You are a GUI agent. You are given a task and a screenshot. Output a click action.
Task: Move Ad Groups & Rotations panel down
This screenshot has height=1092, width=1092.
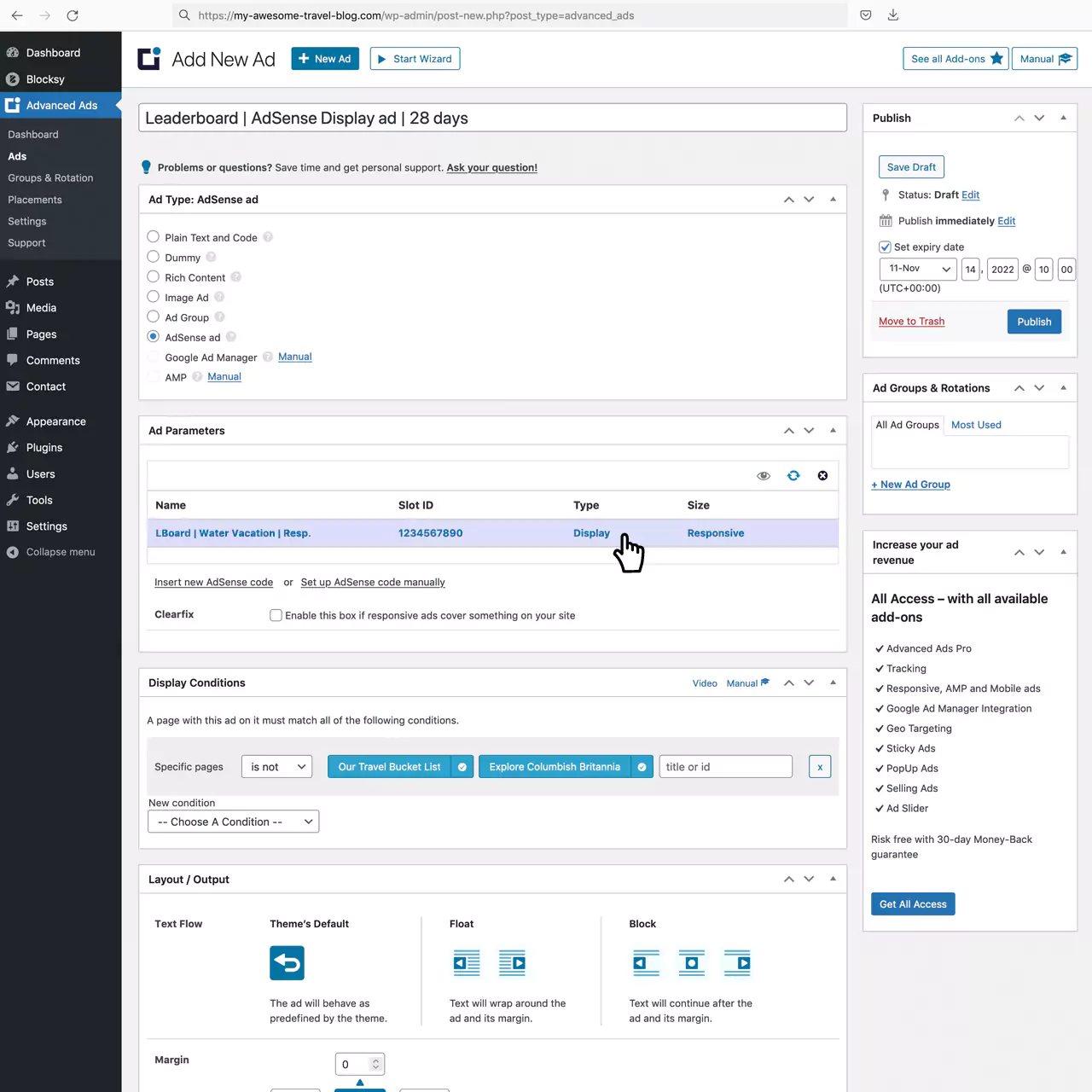1039,388
